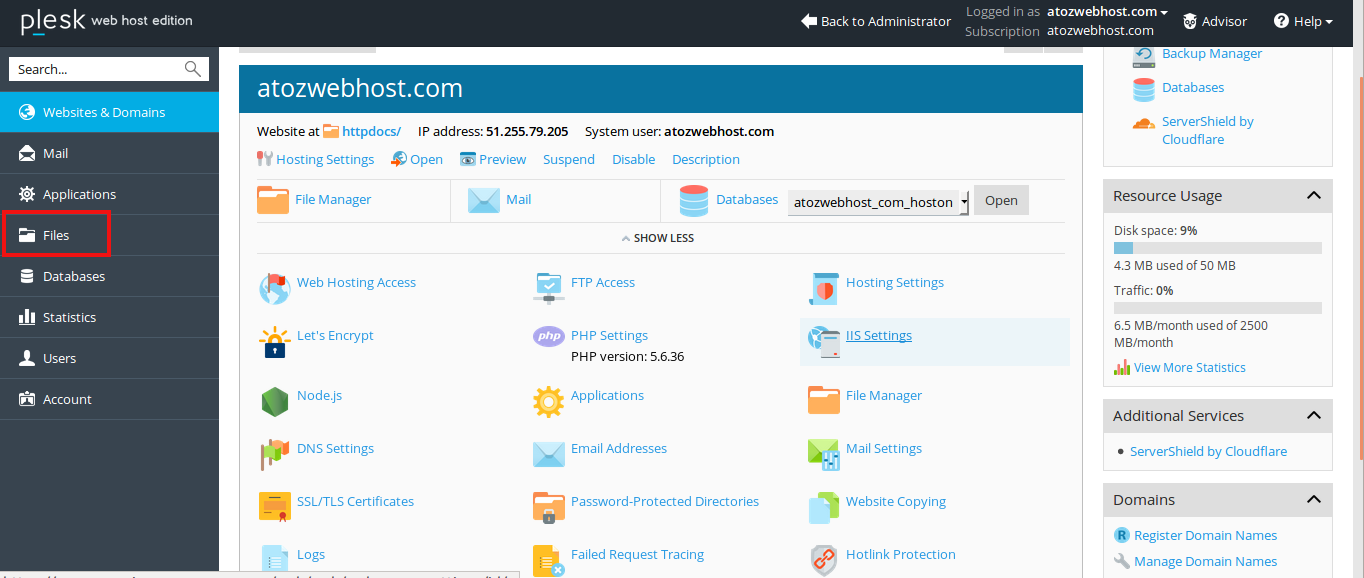
Task: Click the Password-Protected Directories icon
Action: click(x=549, y=508)
